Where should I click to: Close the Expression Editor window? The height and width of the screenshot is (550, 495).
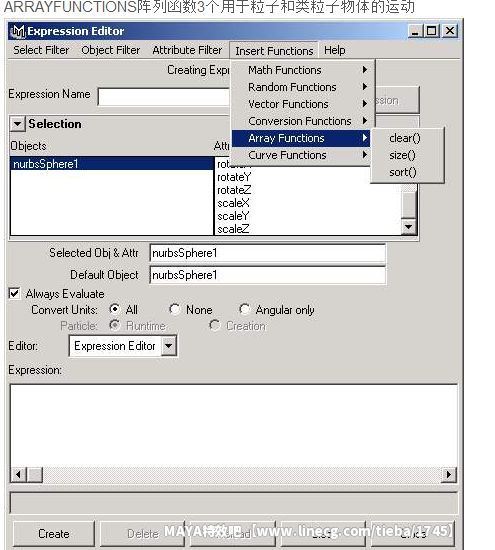450,31
